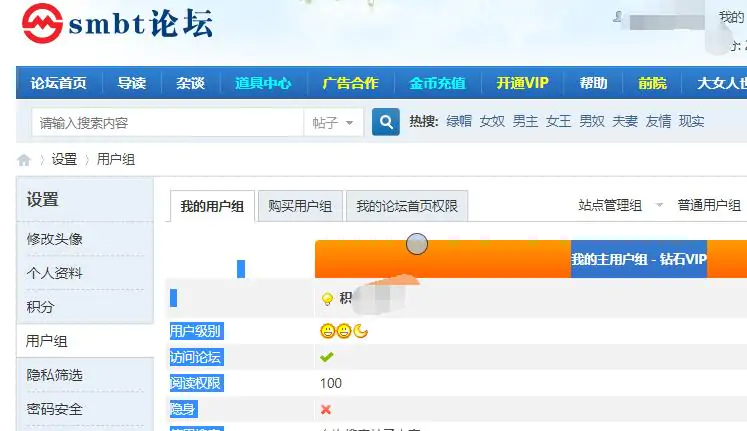Click hot search term 绿帽
Viewport: 747px width, 431px height.
459,121
